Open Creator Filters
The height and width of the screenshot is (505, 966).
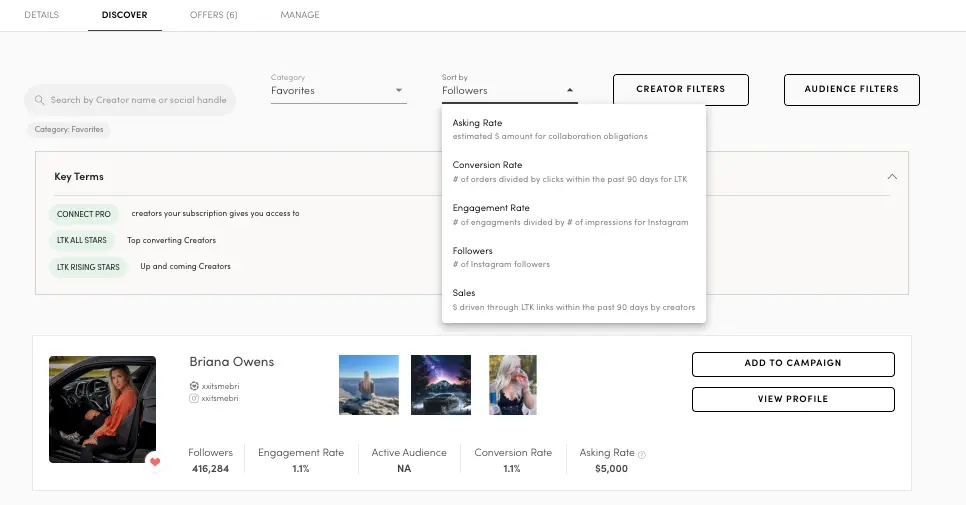pyautogui.click(x=680, y=89)
